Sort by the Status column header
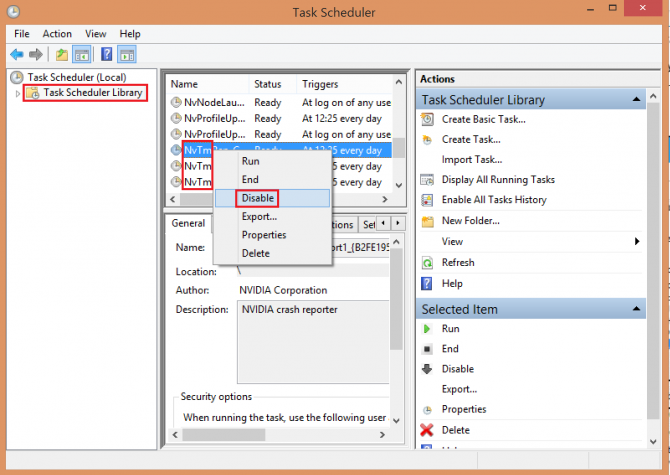 click(272, 84)
